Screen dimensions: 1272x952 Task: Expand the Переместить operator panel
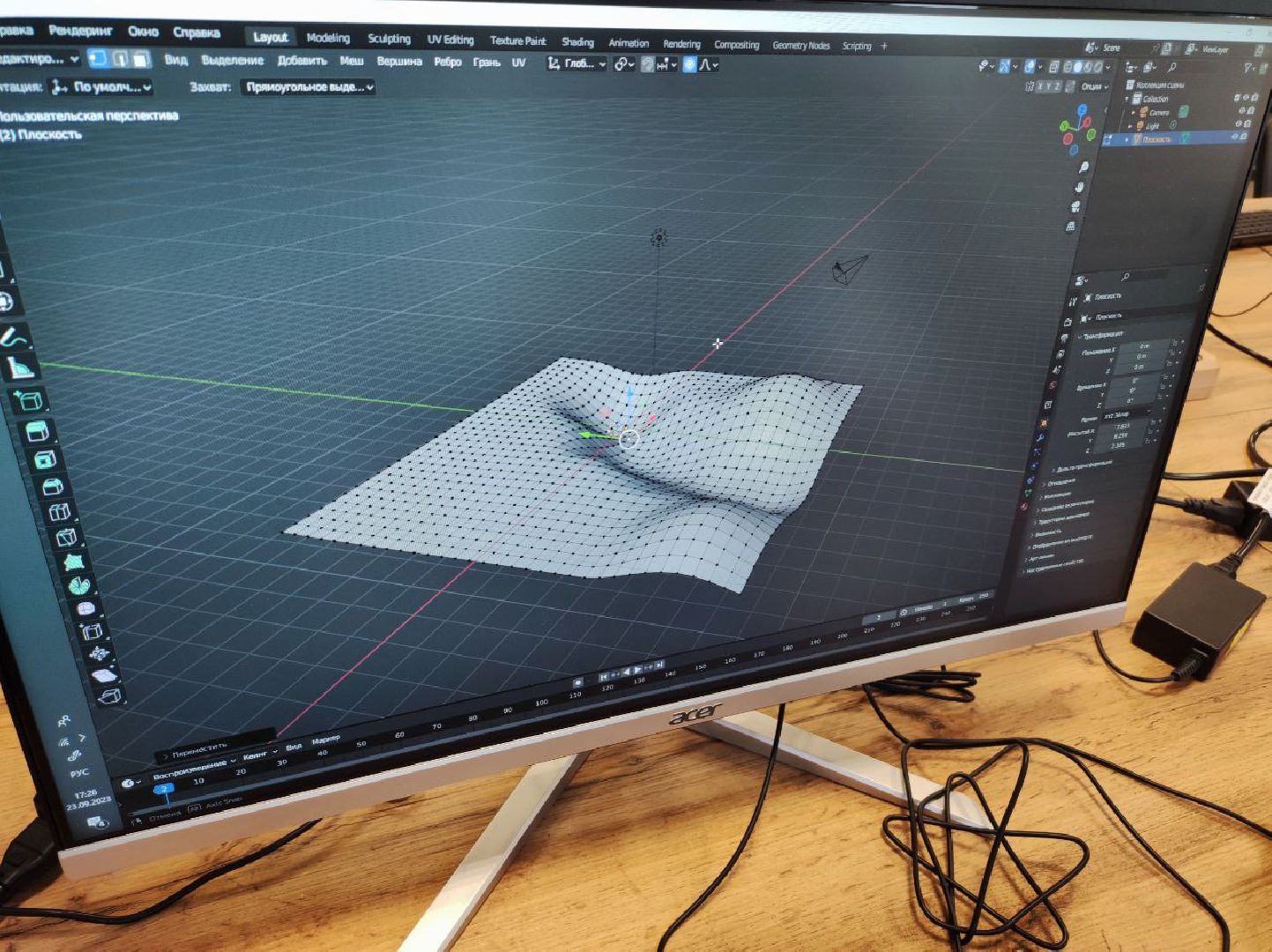pyautogui.click(x=166, y=755)
